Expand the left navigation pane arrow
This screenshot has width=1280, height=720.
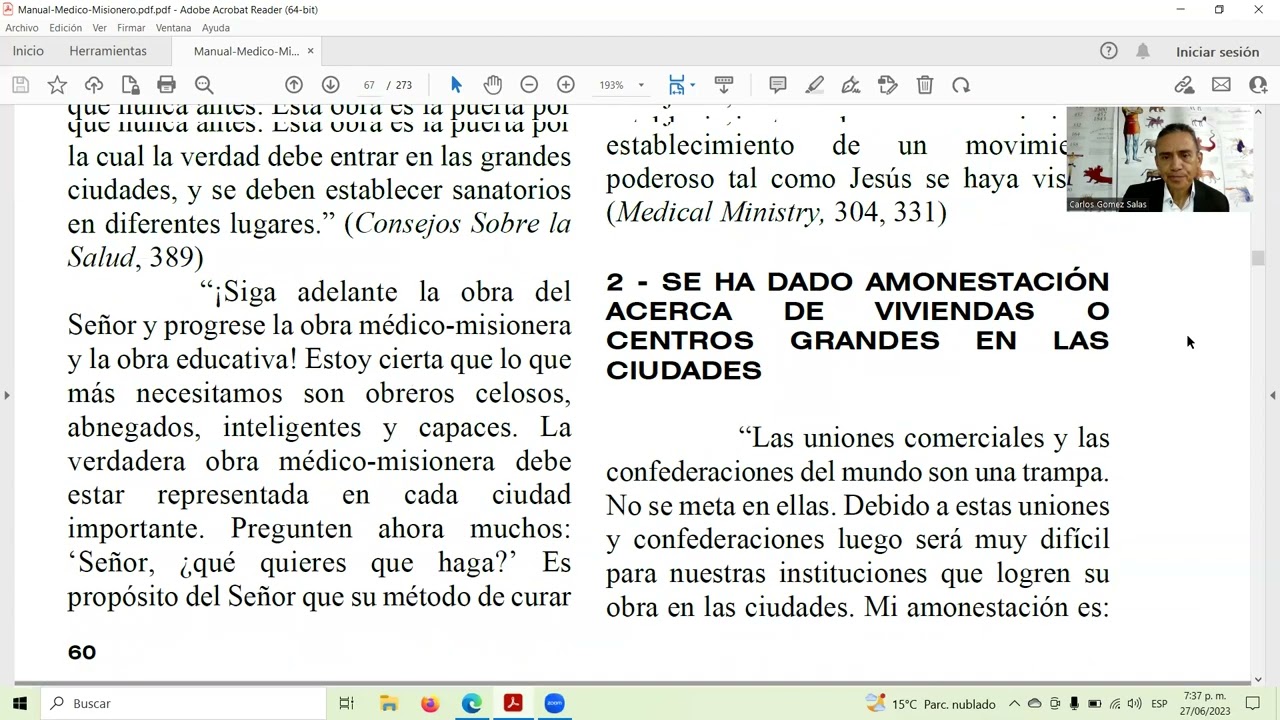click(6, 396)
